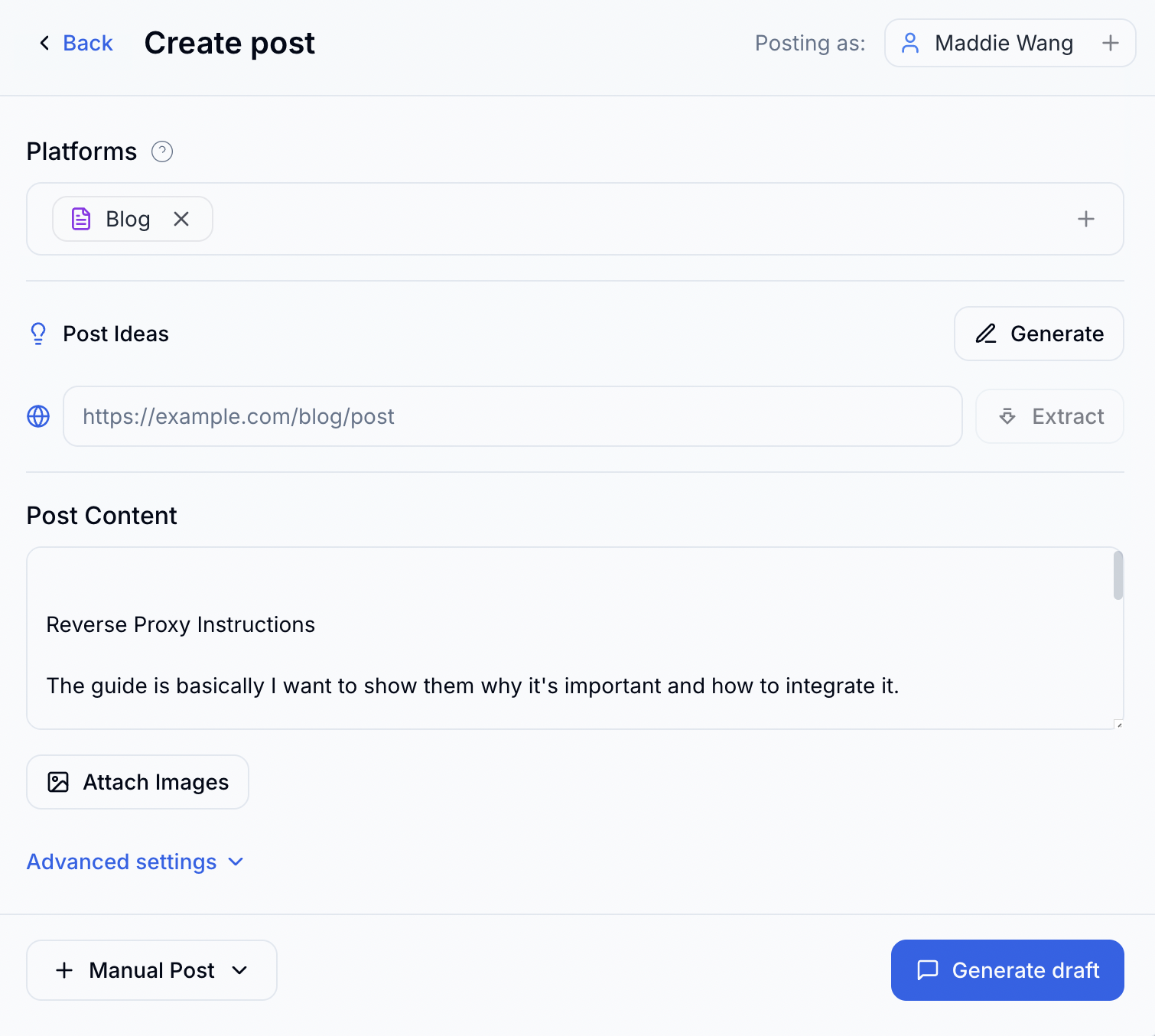
Task: Type in the blog URL input field
Action: 512,416
